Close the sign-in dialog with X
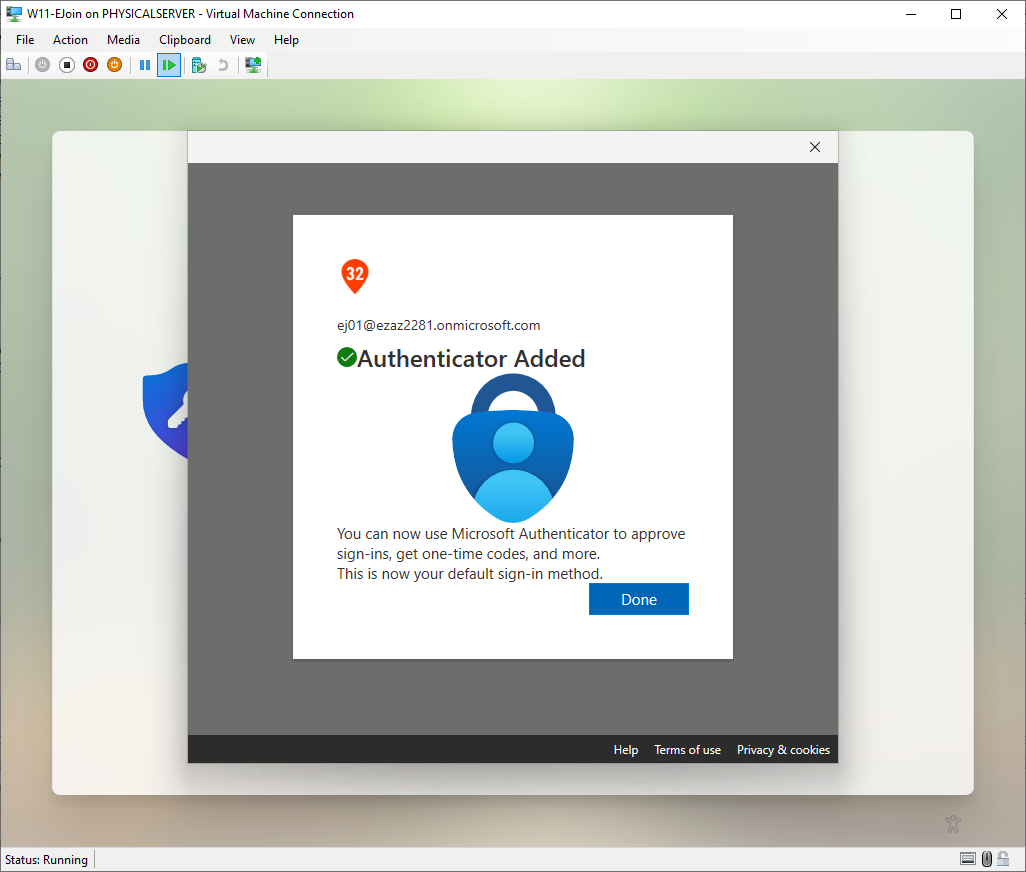The image size is (1026, 872). (x=815, y=147)
